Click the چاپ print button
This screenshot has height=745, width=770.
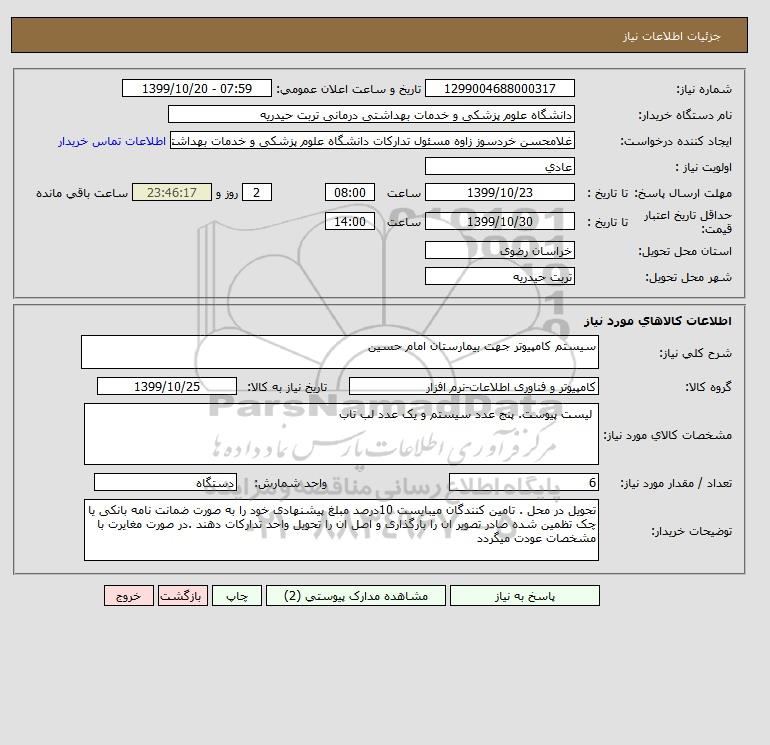tap(237, 596)
